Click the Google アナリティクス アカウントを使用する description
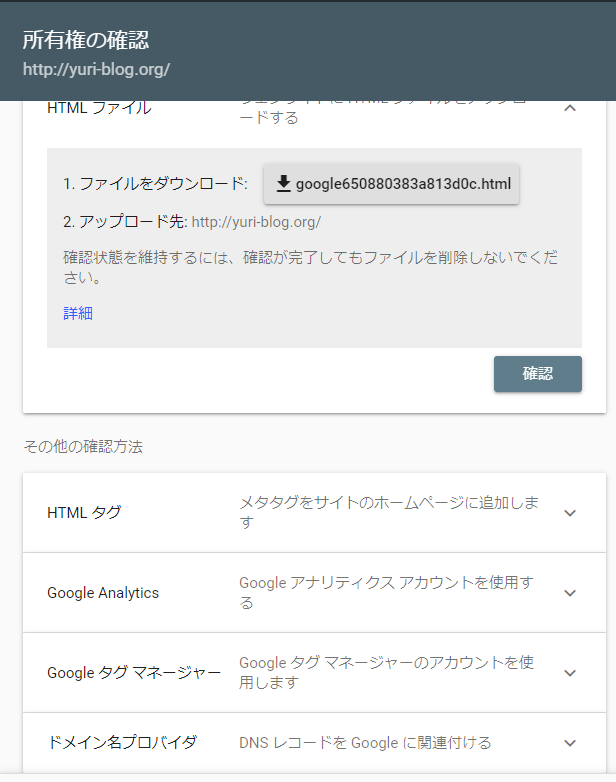Image resolution: width=616 pixels, height=782 pixels. pos(387,592)
